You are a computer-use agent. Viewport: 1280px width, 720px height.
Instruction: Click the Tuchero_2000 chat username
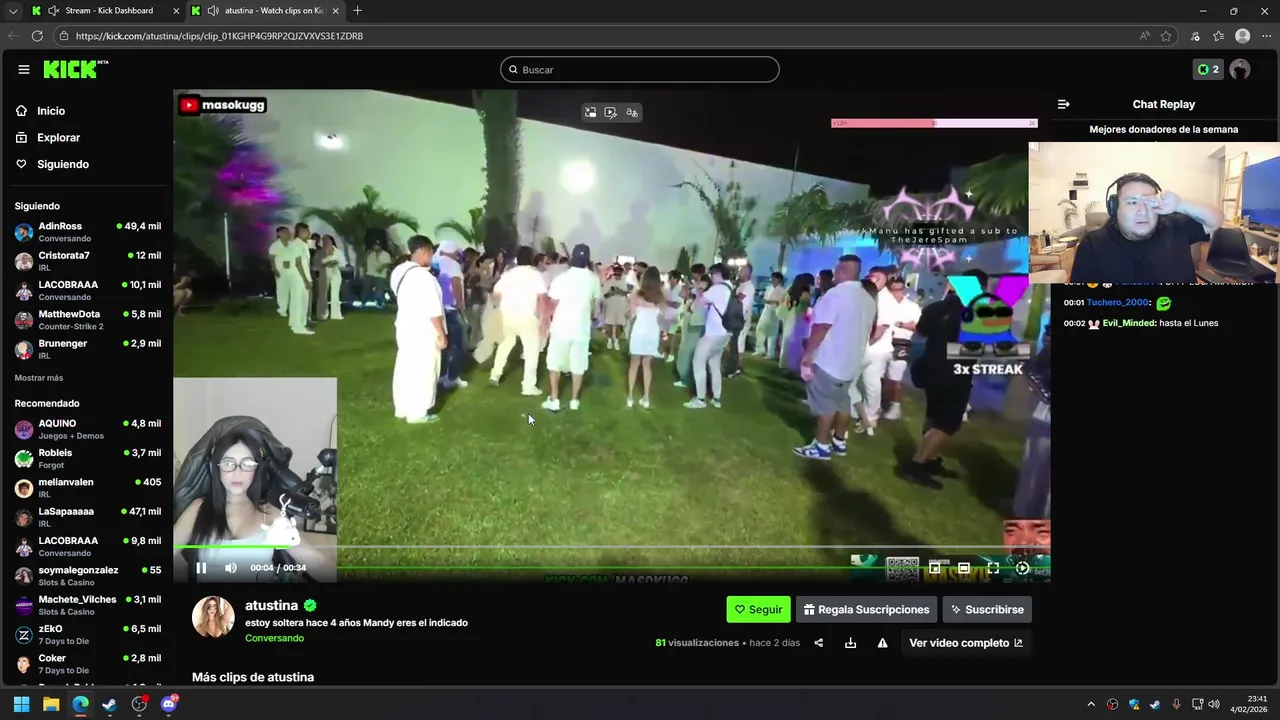[1118, 302]
